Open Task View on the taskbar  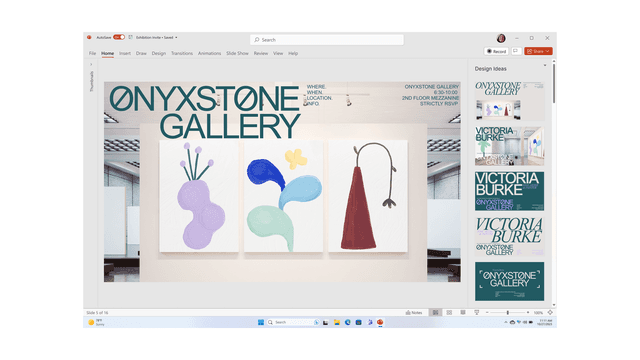click(325, 322)
